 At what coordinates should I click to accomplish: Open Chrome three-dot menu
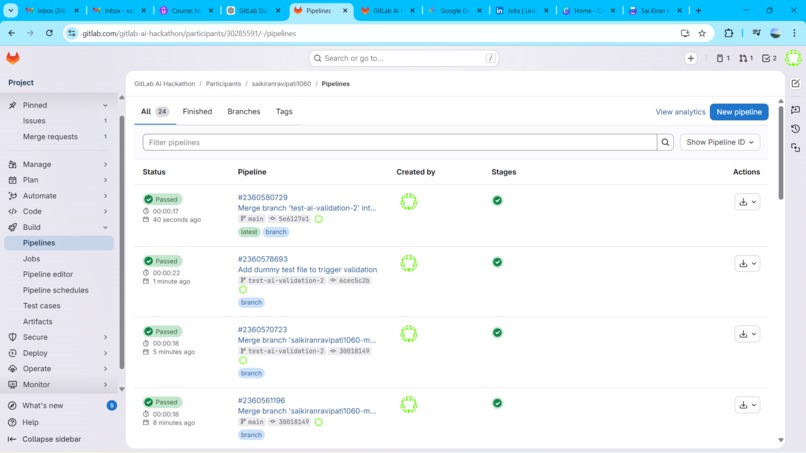pos(794,33)
